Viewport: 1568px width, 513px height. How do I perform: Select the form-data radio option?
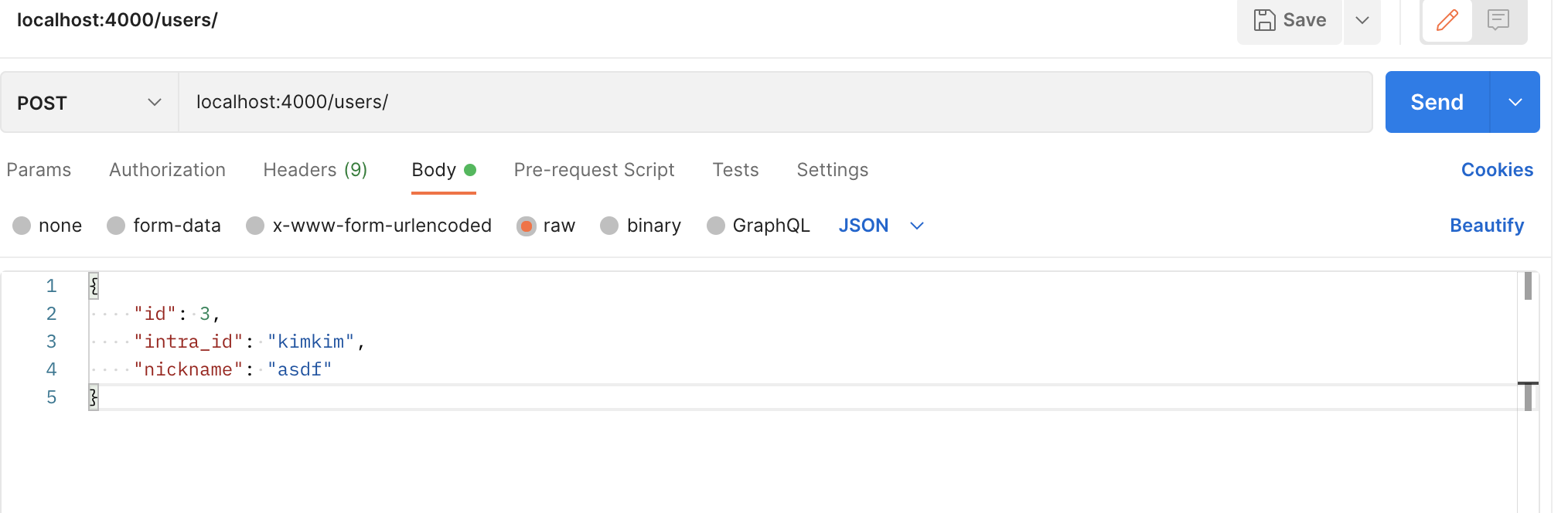pos(116,226)
